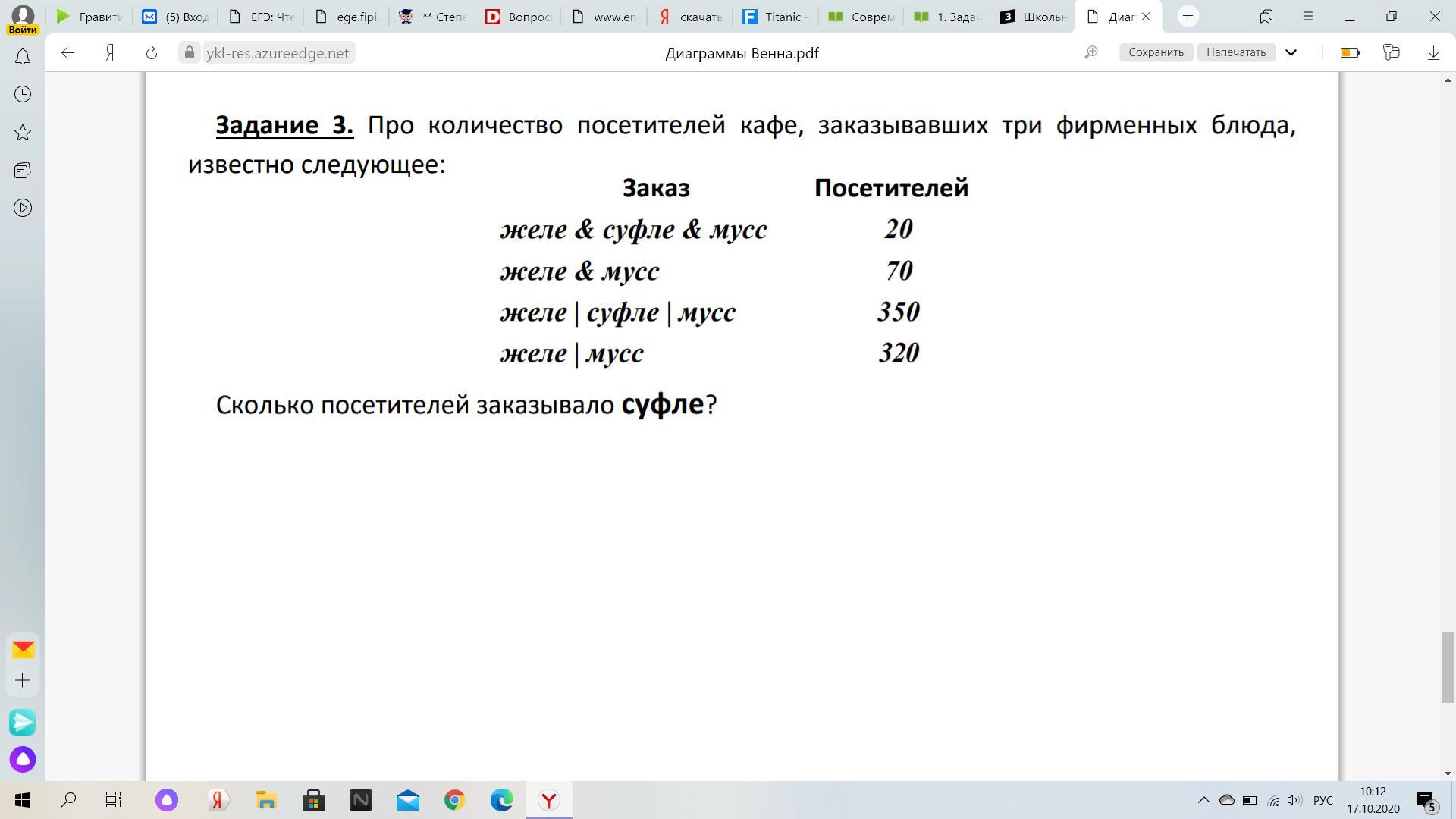Open browser hamburger menu

[x=1307, y=17]
